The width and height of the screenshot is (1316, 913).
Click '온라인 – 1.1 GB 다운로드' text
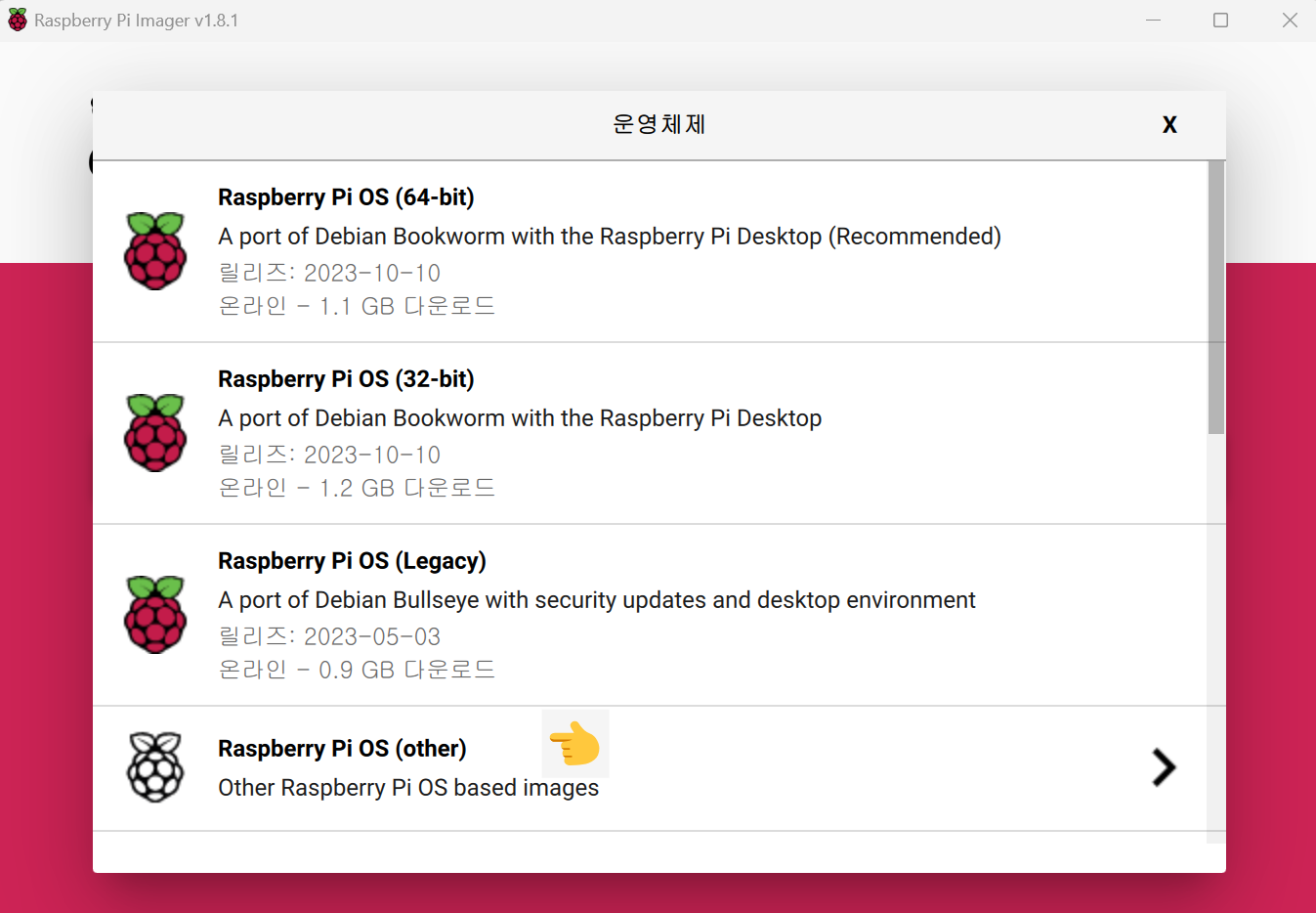point(357,306)
